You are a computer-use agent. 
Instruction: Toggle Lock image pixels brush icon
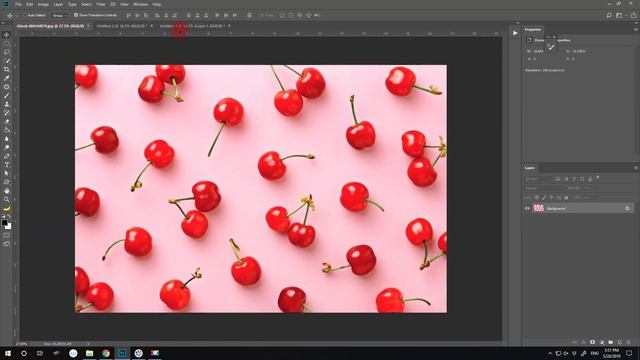544,197
